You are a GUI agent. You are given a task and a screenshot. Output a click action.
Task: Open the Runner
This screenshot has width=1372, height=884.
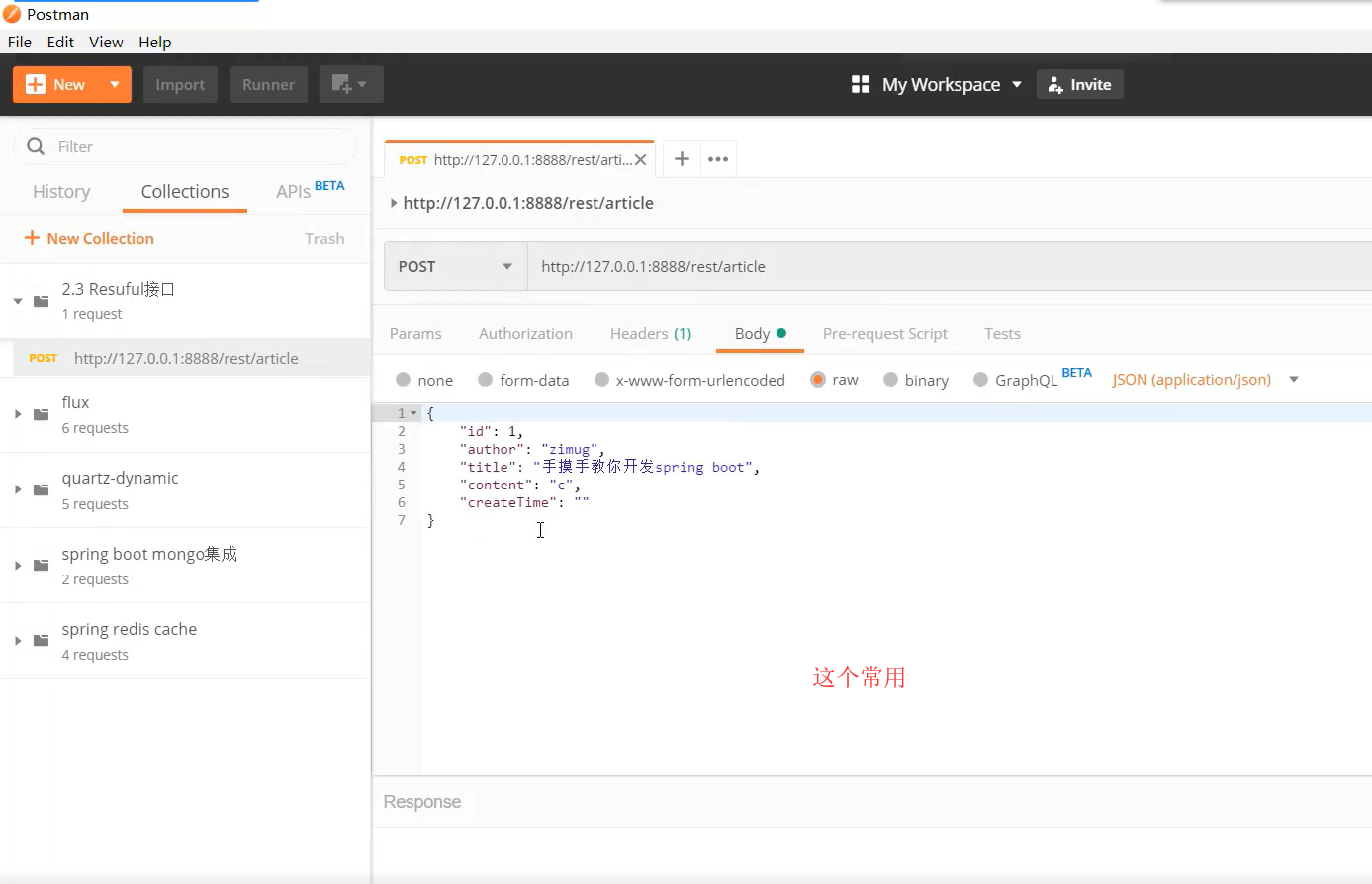(269, 85)
